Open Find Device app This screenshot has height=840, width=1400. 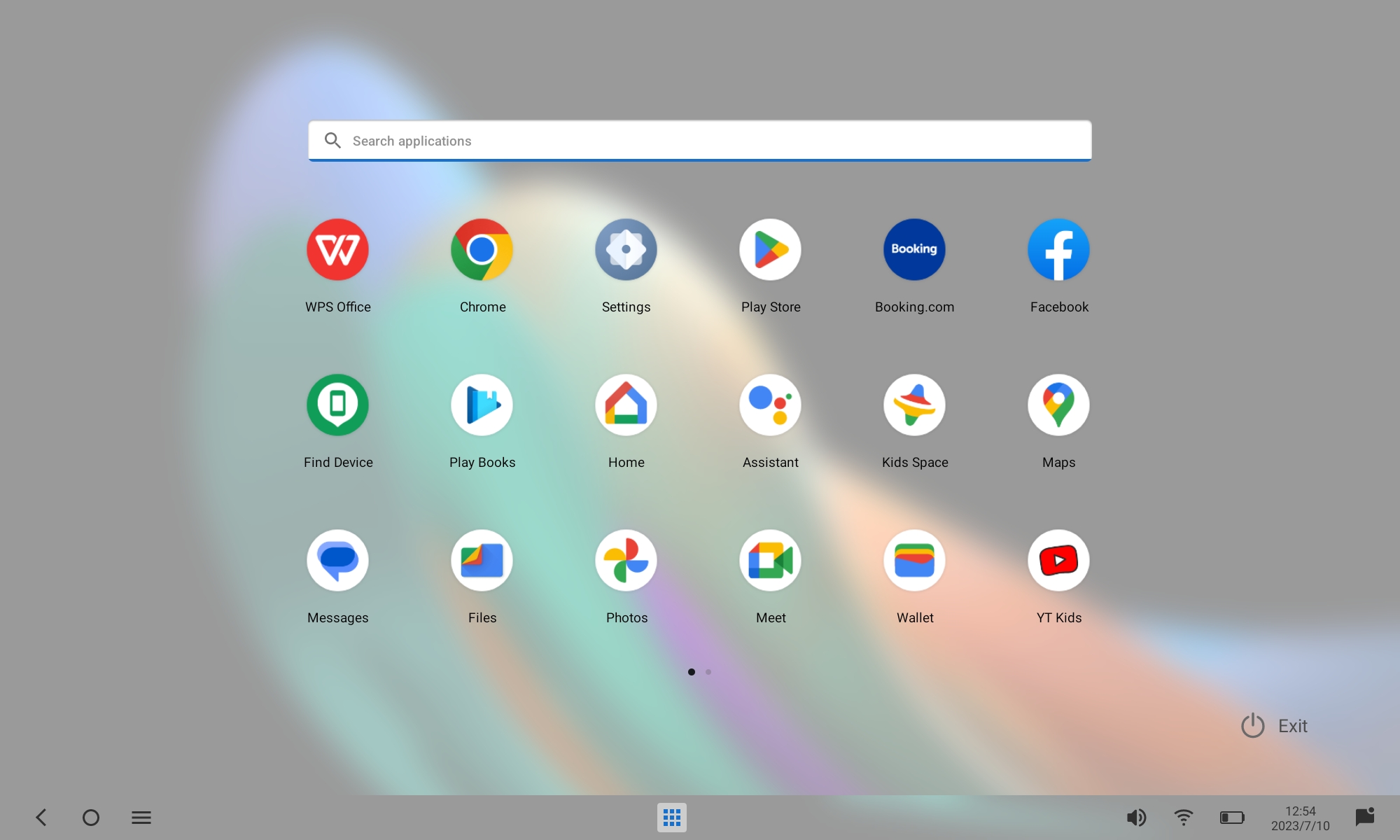(337, 405)
